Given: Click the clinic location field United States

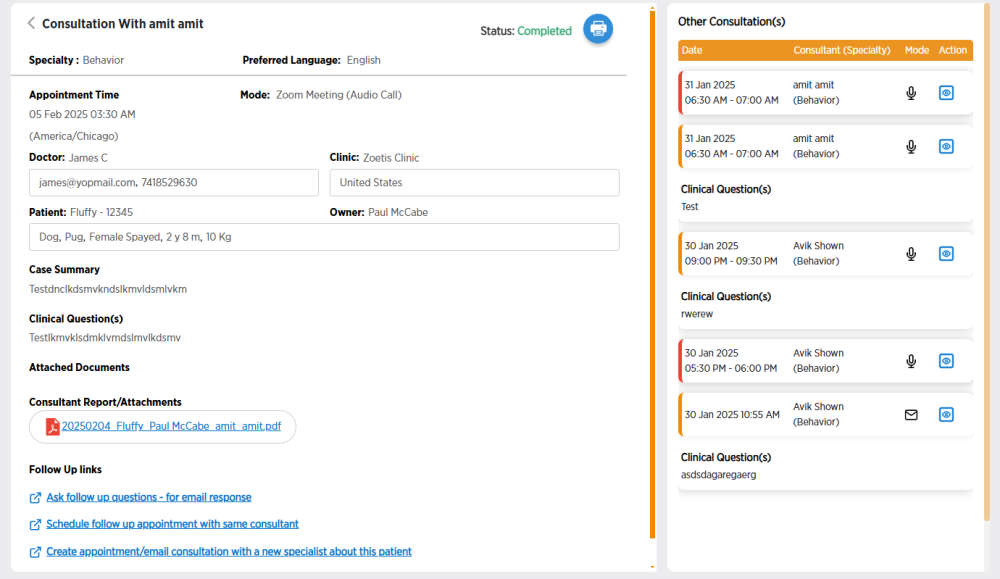Looking at the screenshot, I should point(474,182).
